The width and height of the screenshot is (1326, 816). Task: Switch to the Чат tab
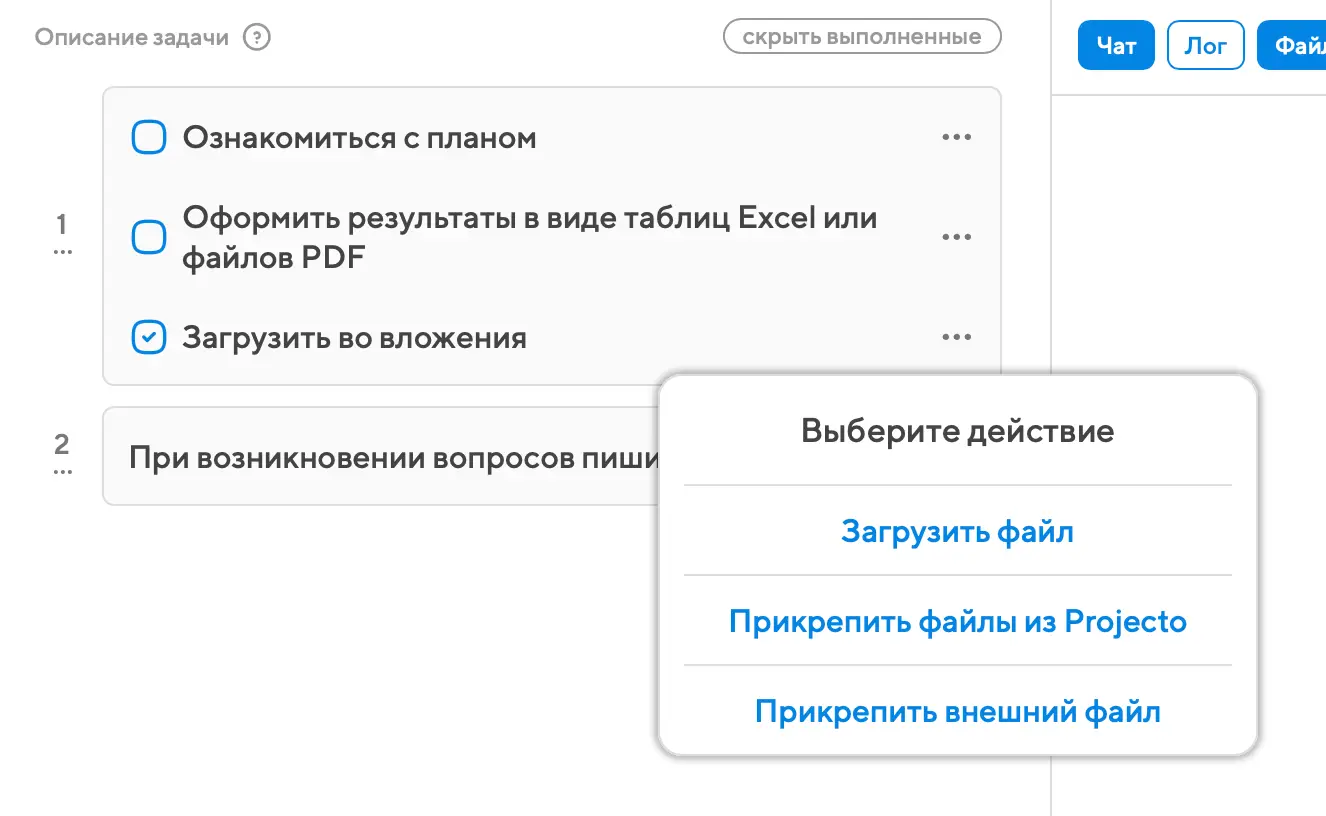[1116, 46]
